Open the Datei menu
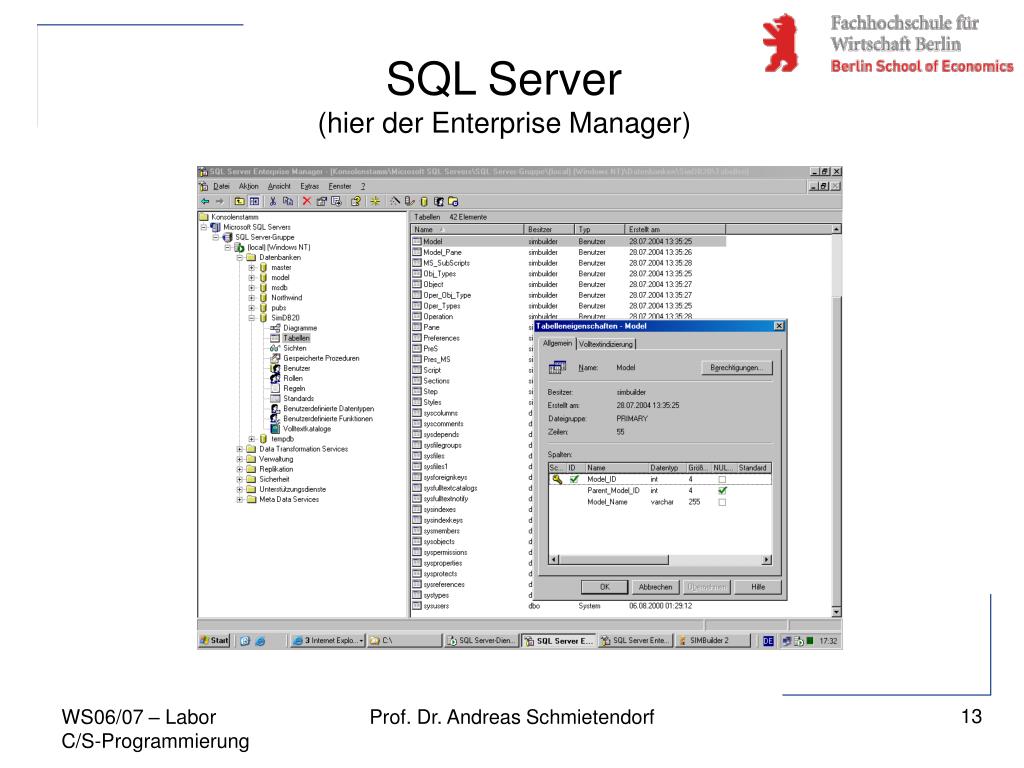This screenshot has height=768, width=1024. click(221, 186)
